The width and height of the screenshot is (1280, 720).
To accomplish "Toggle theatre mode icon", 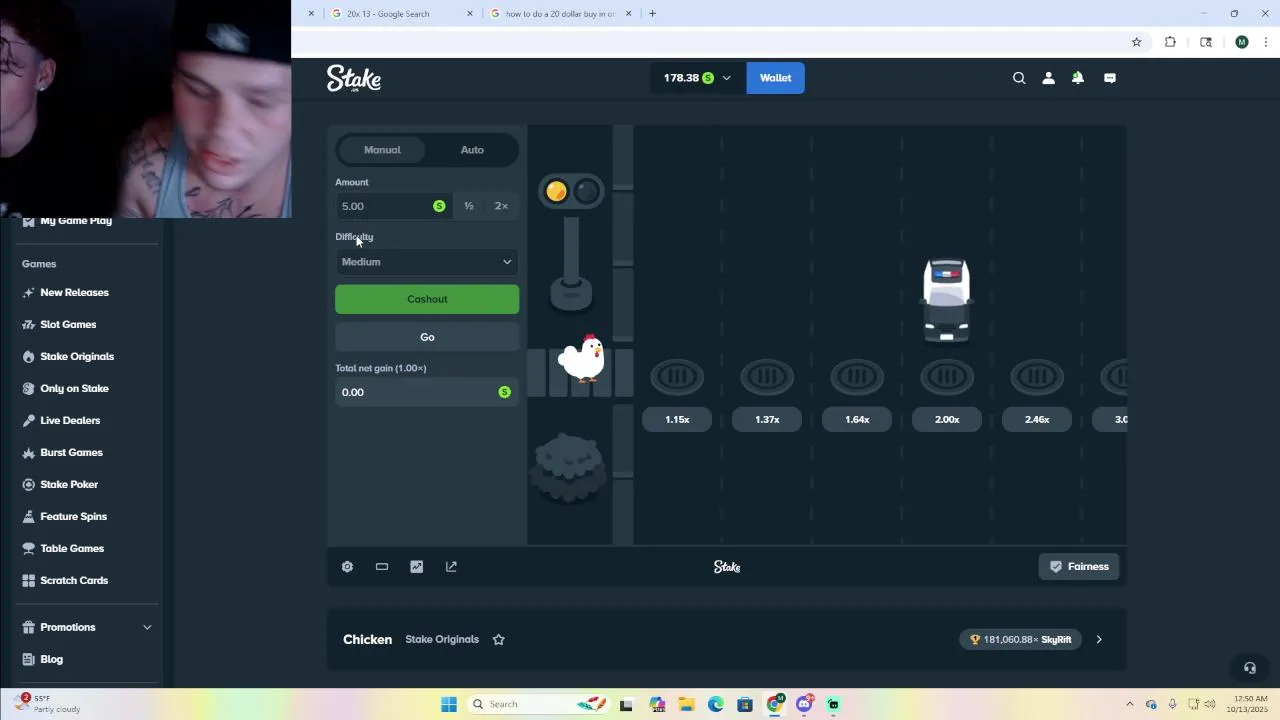I will [x=382, y=566].
